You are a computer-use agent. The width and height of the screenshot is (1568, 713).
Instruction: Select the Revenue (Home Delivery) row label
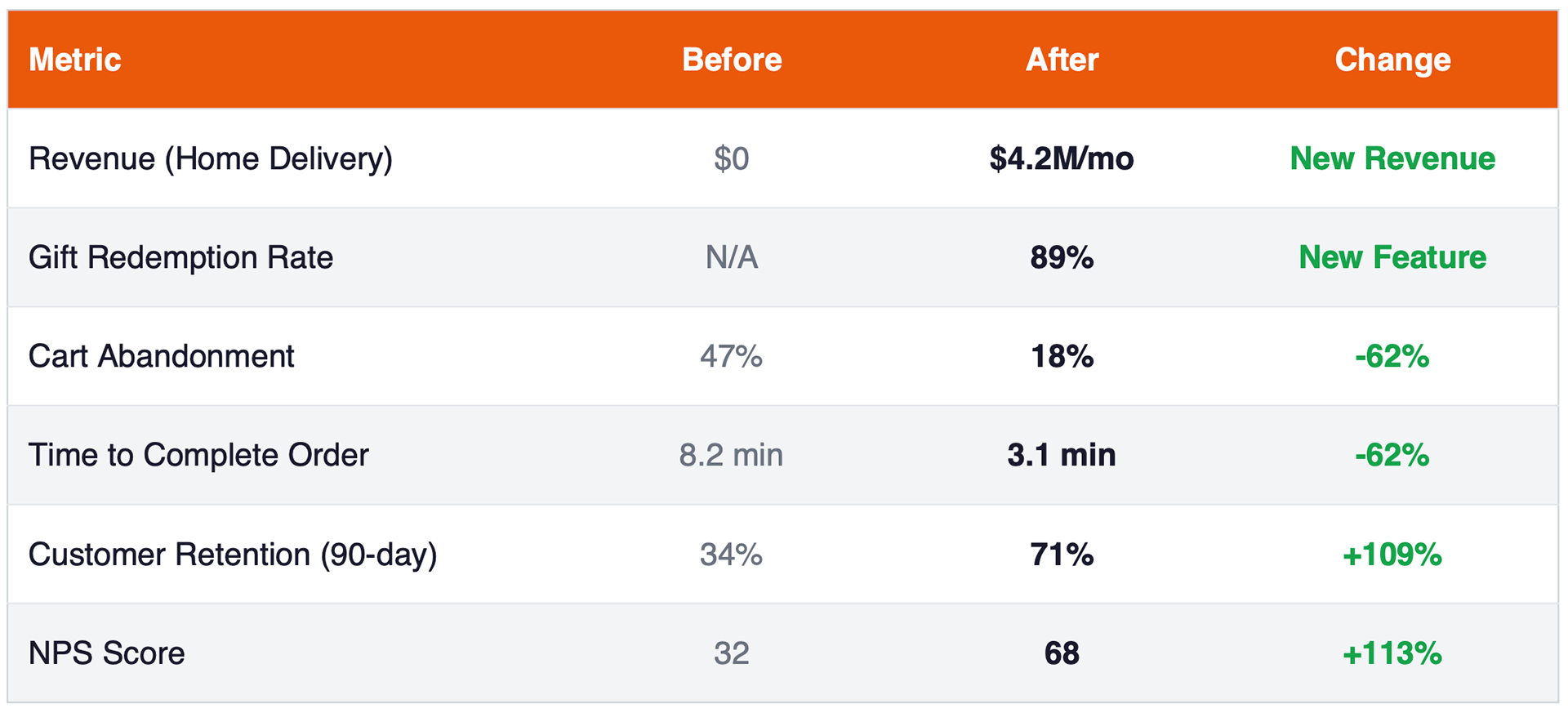click(x=211, y=158)
